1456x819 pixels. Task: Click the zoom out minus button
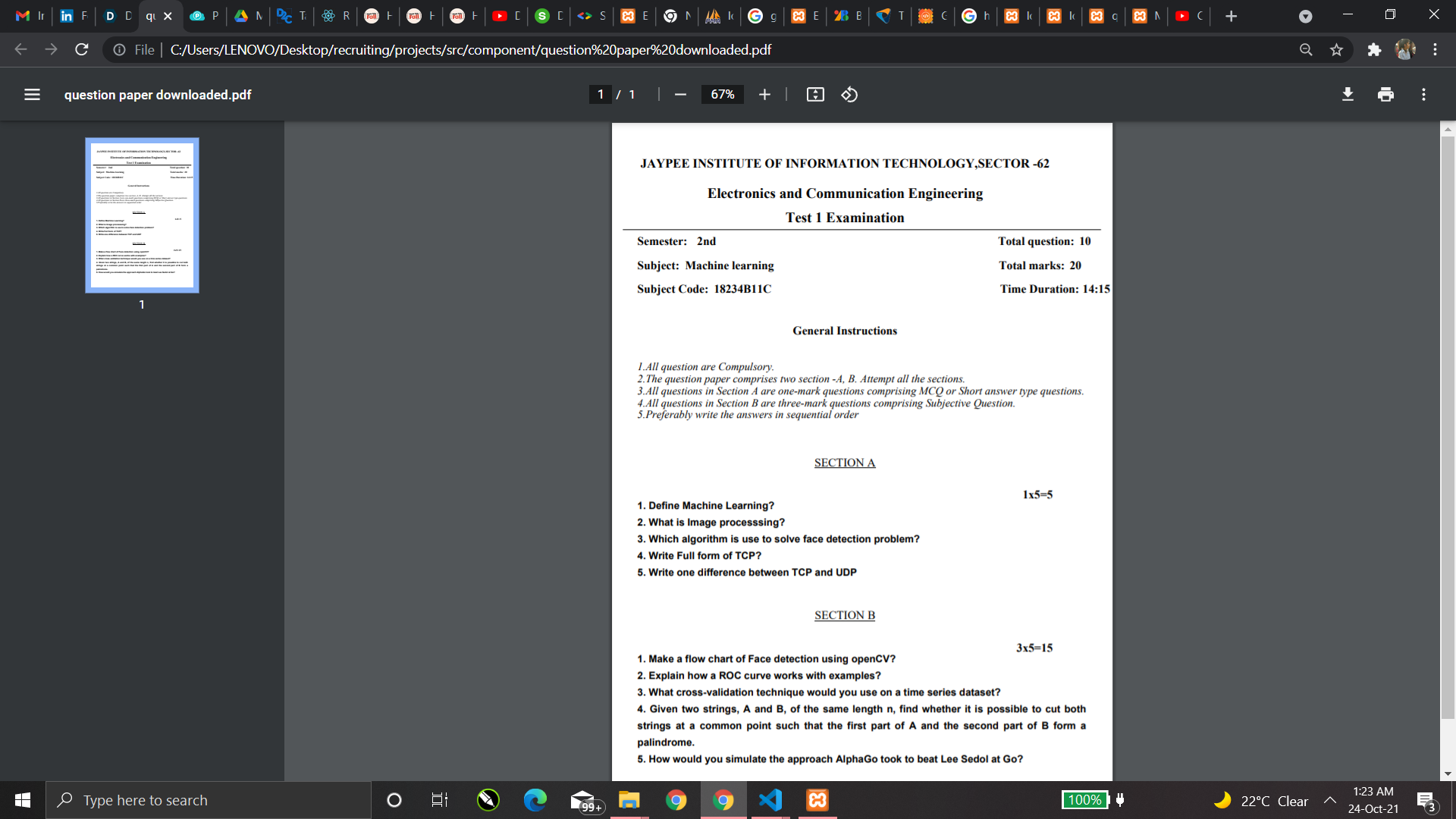pos(680,95)
